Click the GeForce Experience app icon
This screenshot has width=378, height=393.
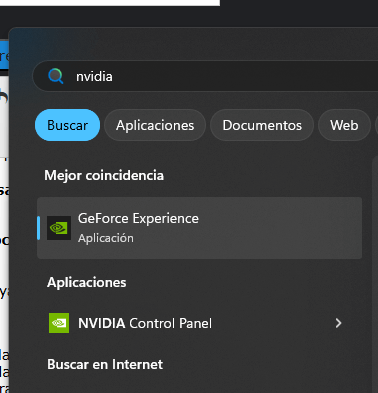[59, 228]
